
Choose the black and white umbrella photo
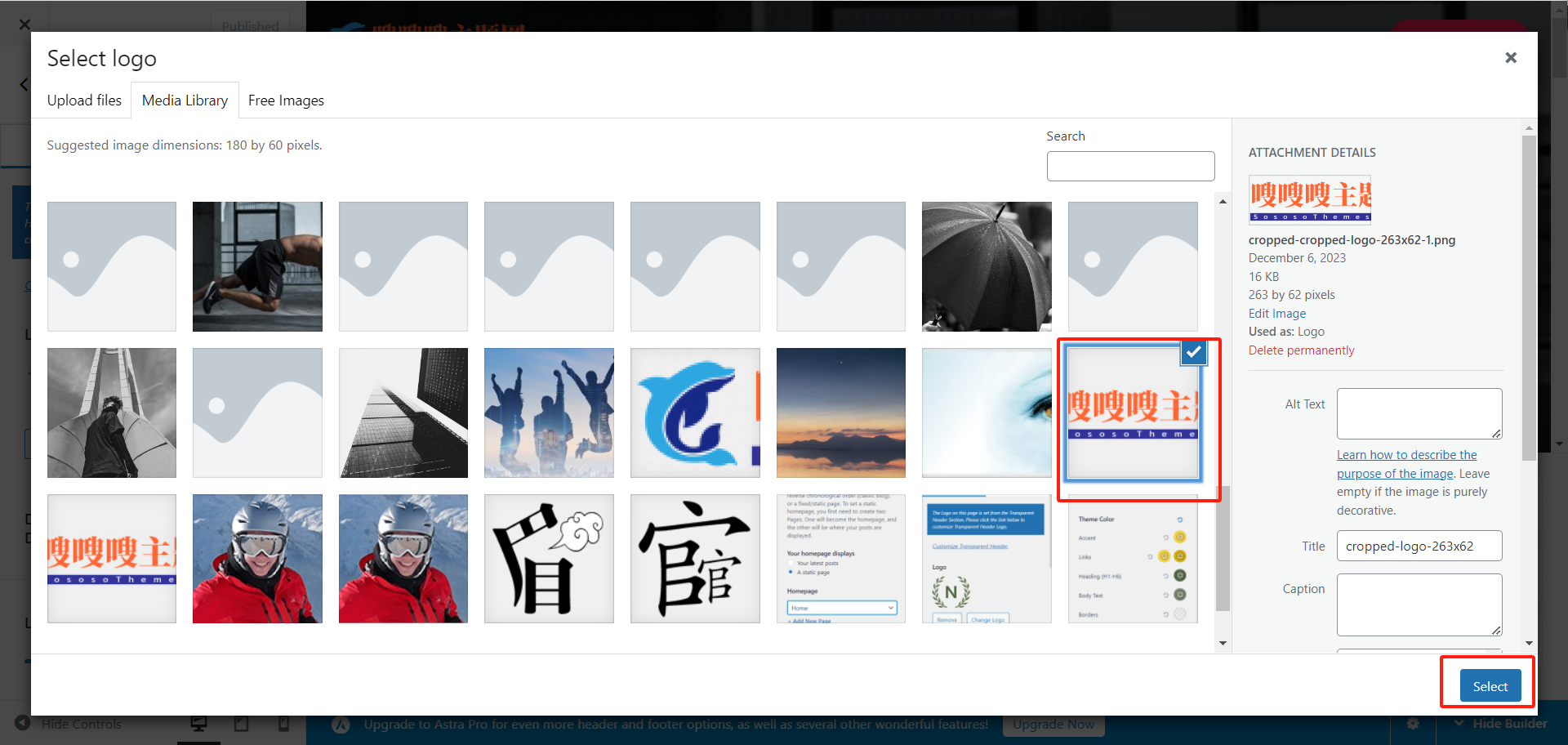pos(987,266)
